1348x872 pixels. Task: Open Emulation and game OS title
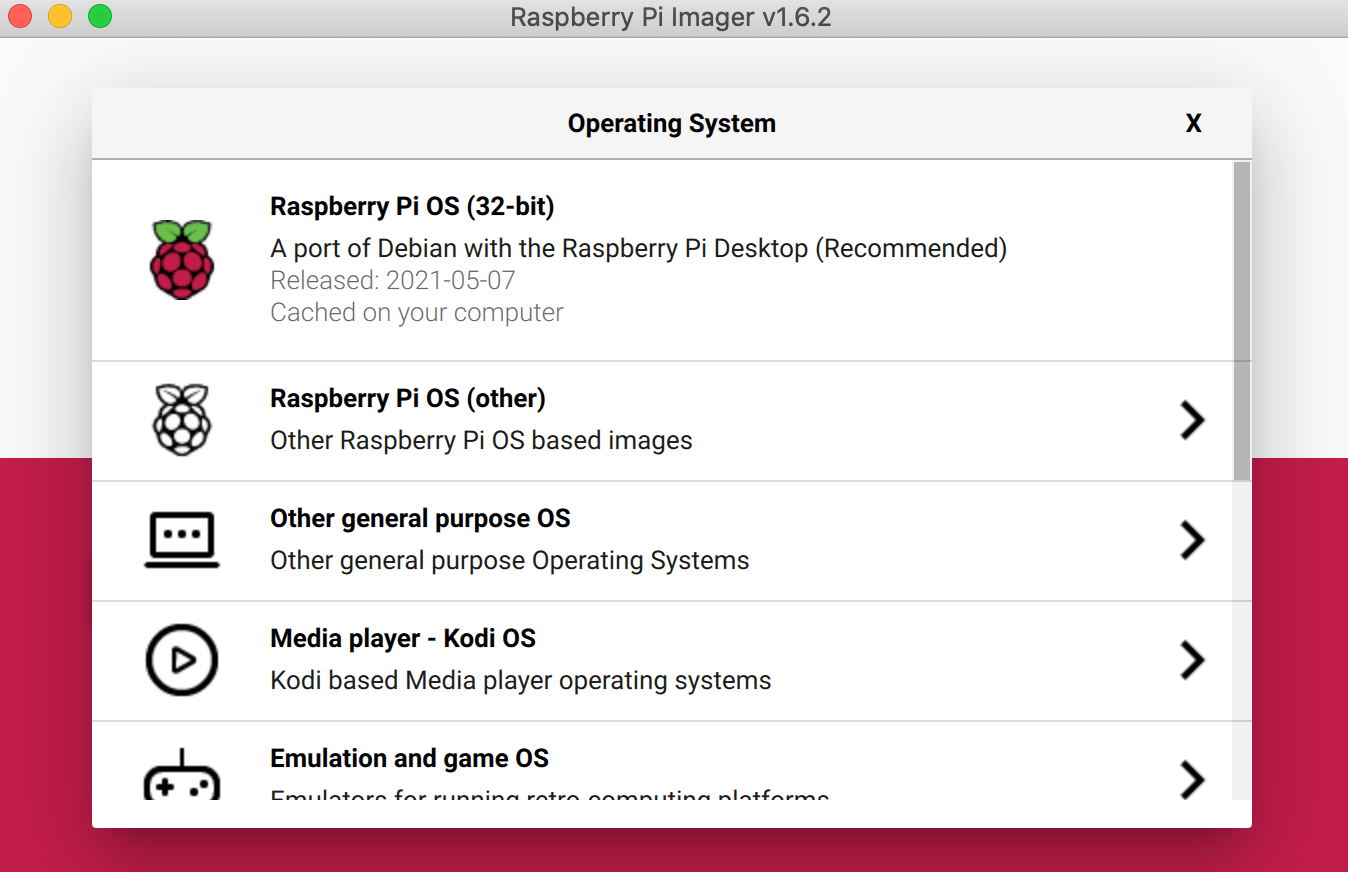point(409,758)
